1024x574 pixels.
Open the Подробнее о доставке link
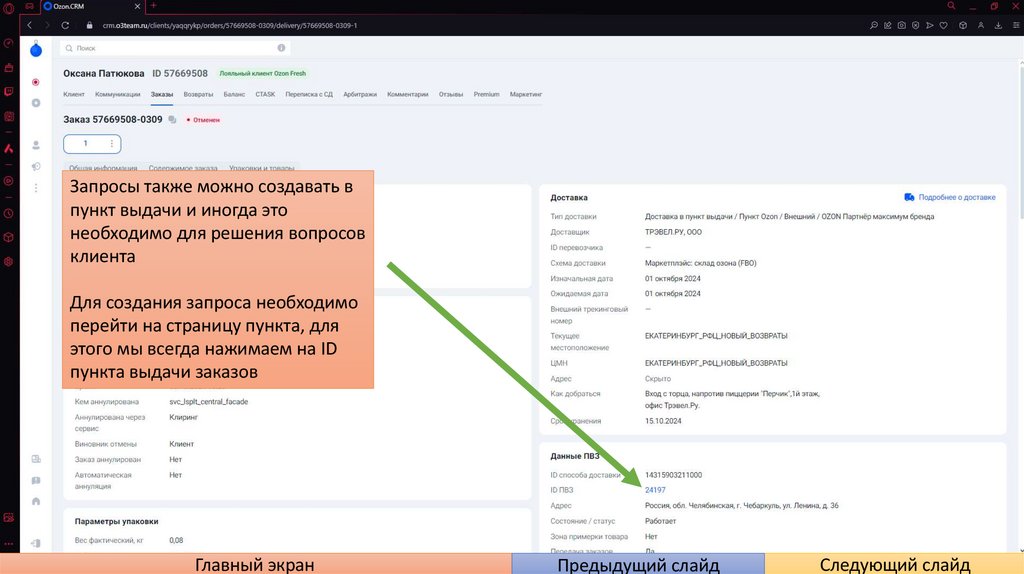point(957,197)
